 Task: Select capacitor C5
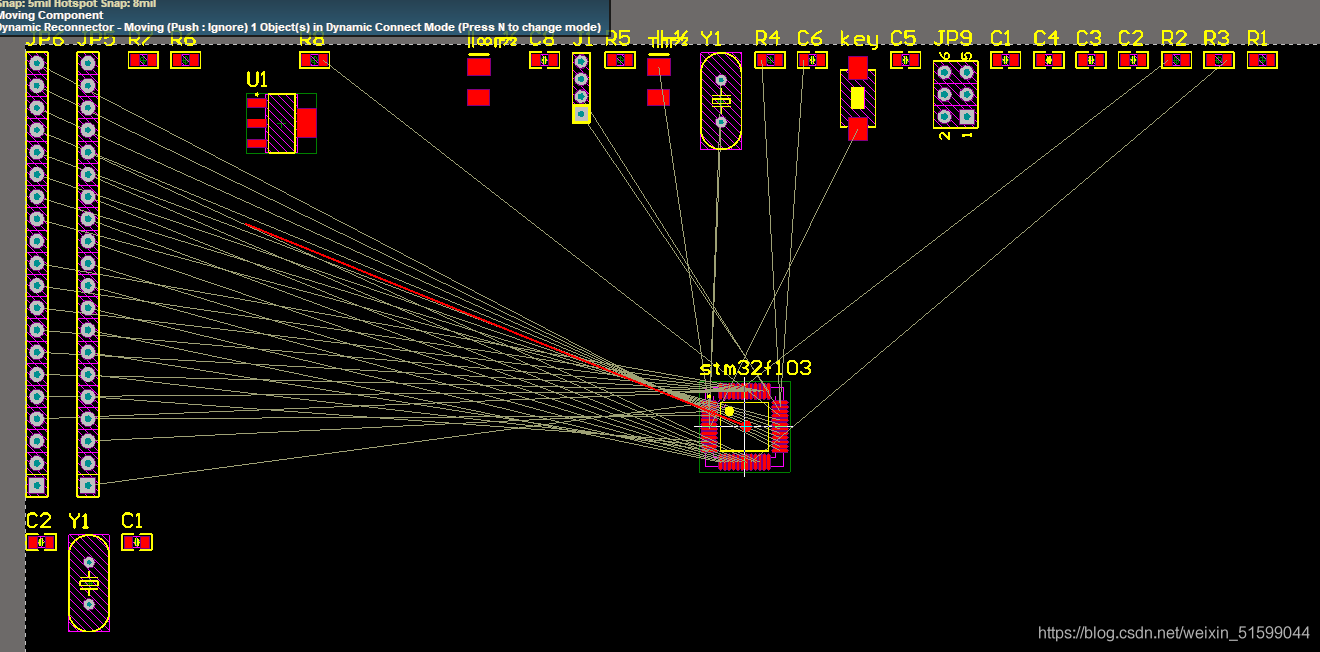click(x=905, y=60)
